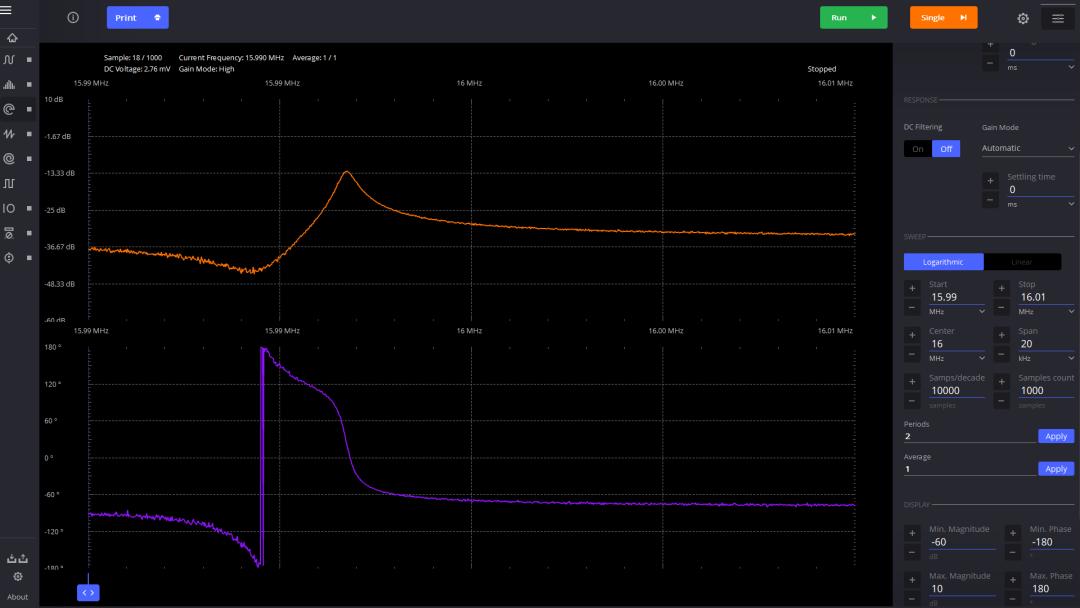Viewport: 1080px width, 608px height.
Task: Switch DC Filtering to Off
Action: pyautogui.click(x=946, y=149)
